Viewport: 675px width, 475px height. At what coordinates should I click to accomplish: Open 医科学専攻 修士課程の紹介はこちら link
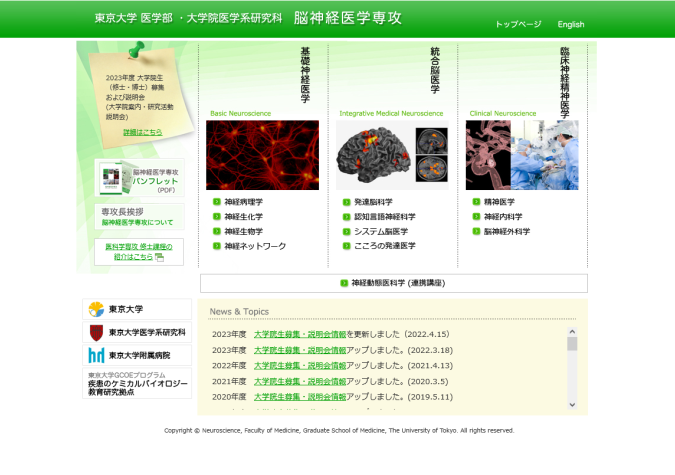(x=139, y=251)
